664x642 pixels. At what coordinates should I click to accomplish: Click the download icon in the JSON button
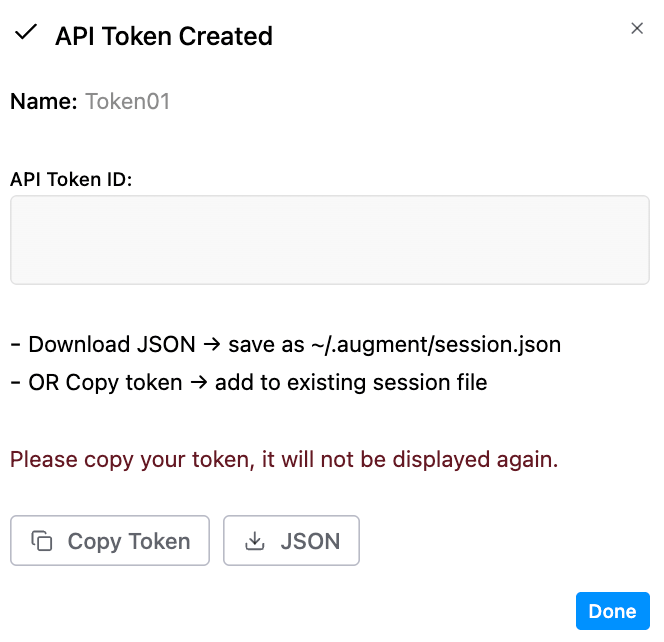click(255, 540)
